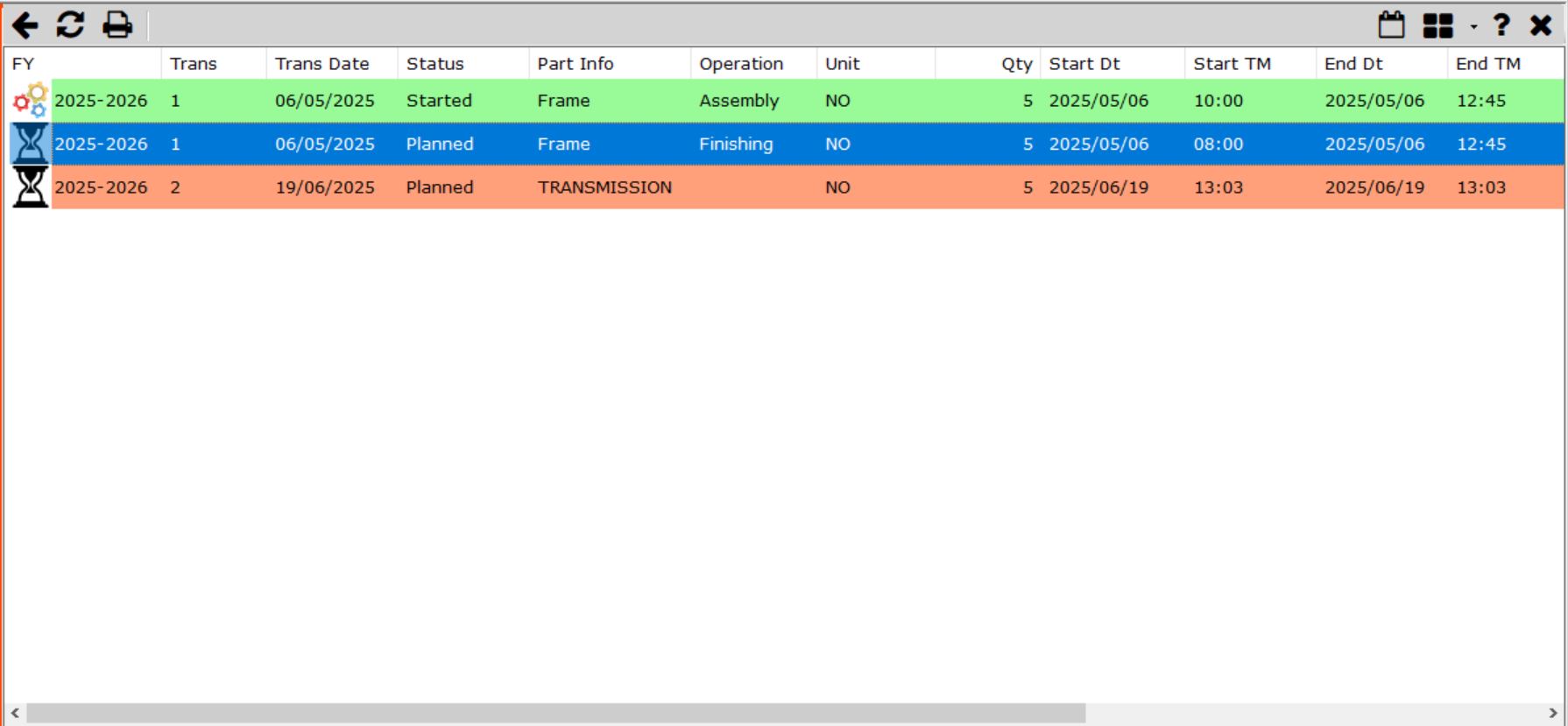Sort by Trans Date column header
This screenshot has height=726, width=1568.
(321, 64)
